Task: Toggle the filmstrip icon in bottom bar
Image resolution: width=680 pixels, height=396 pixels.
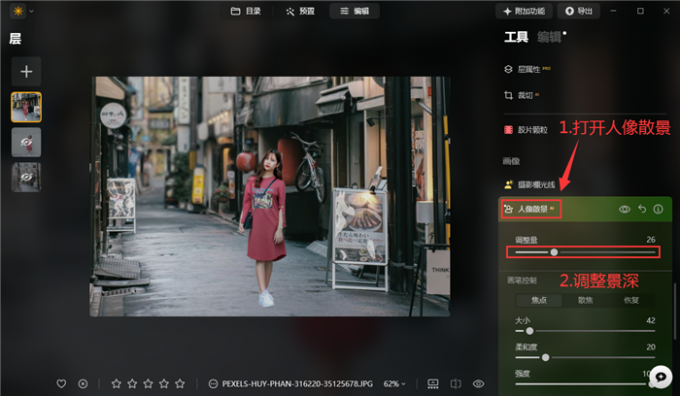Action: click(x=433, y=384)
